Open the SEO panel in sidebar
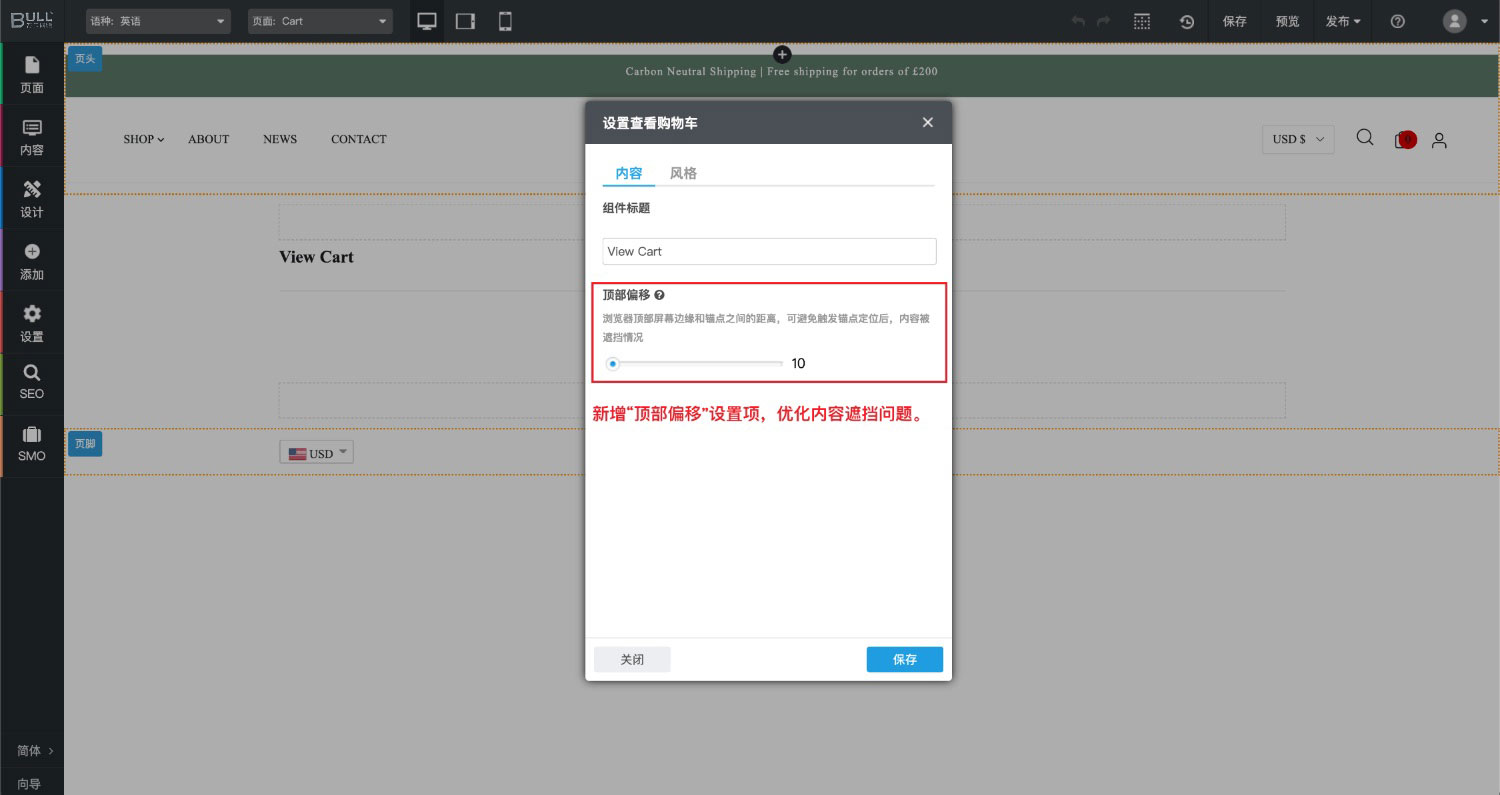The height and width of the screenshot is (795, 1500). (x=32, y=382)
